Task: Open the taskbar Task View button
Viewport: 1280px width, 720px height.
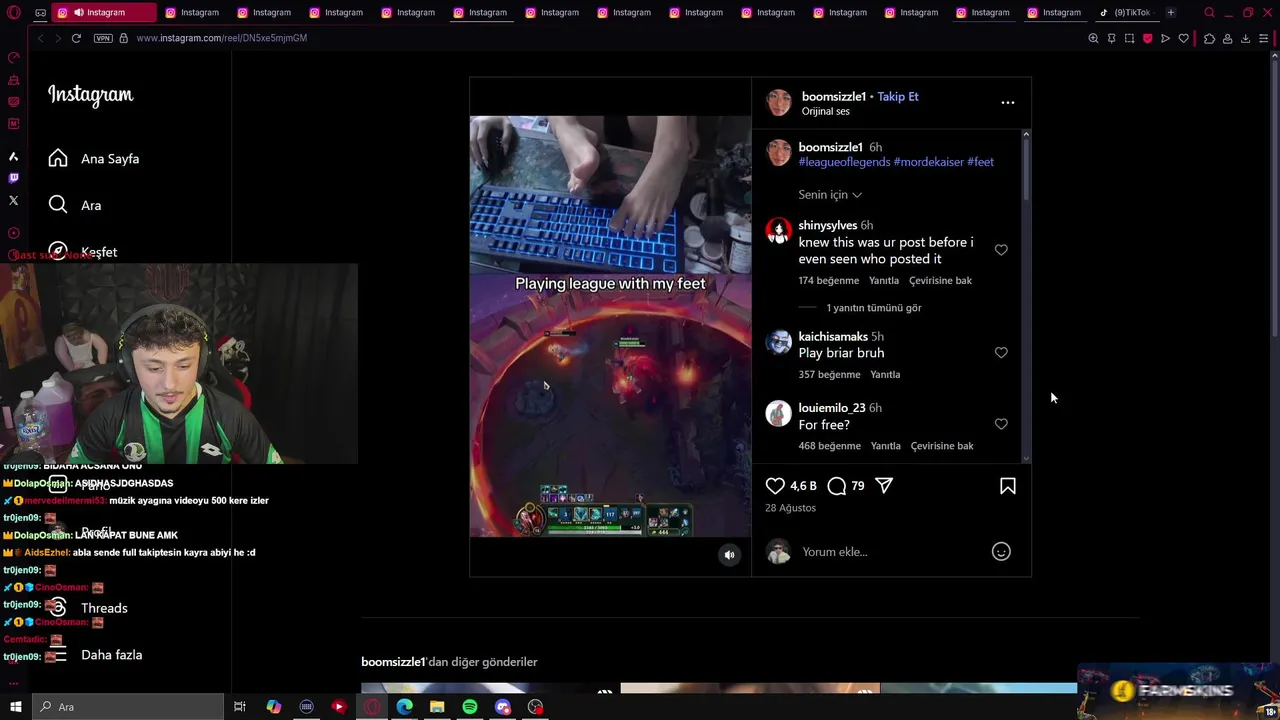Action: pos(240,707)
